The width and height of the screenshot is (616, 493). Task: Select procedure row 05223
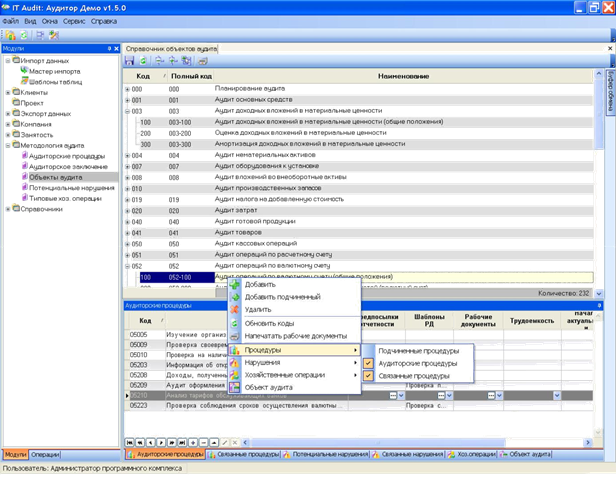click(358, 405)
